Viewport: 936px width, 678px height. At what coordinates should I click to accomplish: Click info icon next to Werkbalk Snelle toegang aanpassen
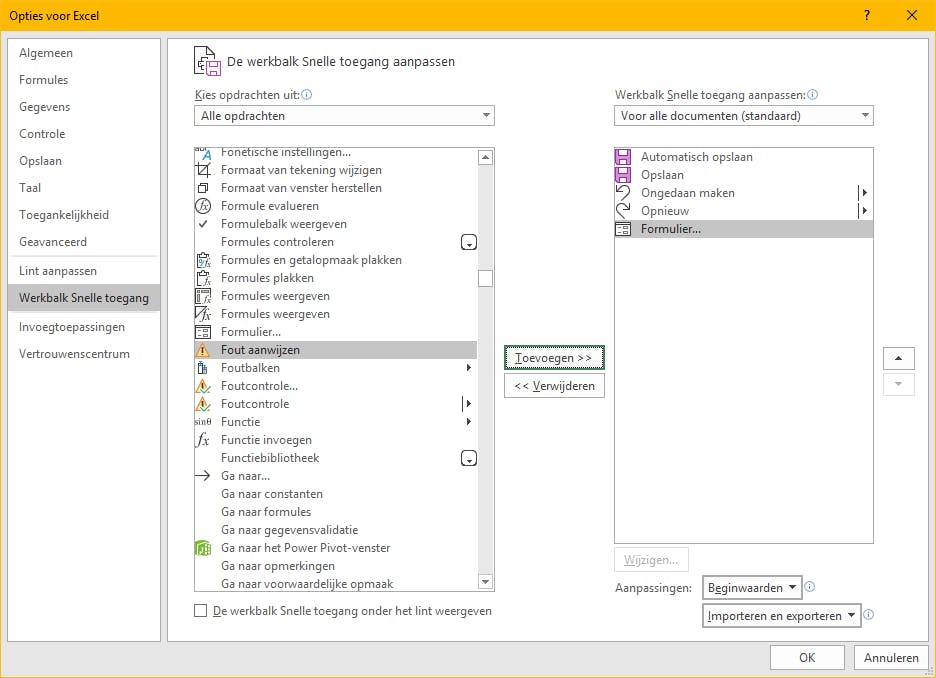point(812,94)
